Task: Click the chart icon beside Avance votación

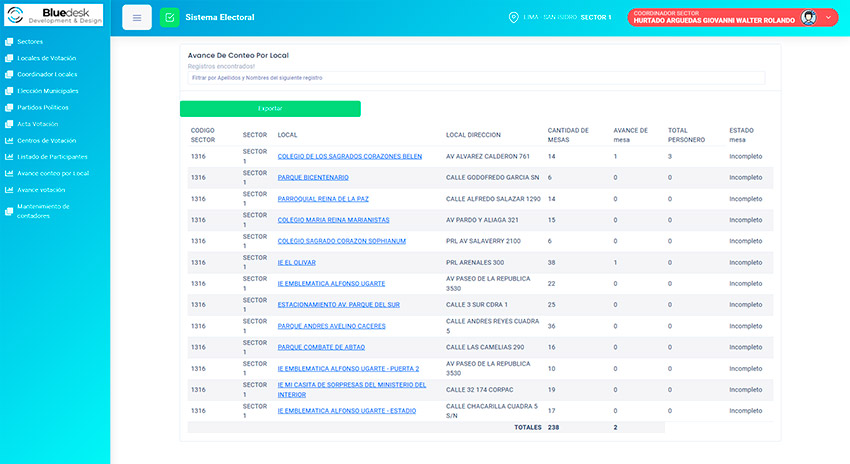Action: 9,190
